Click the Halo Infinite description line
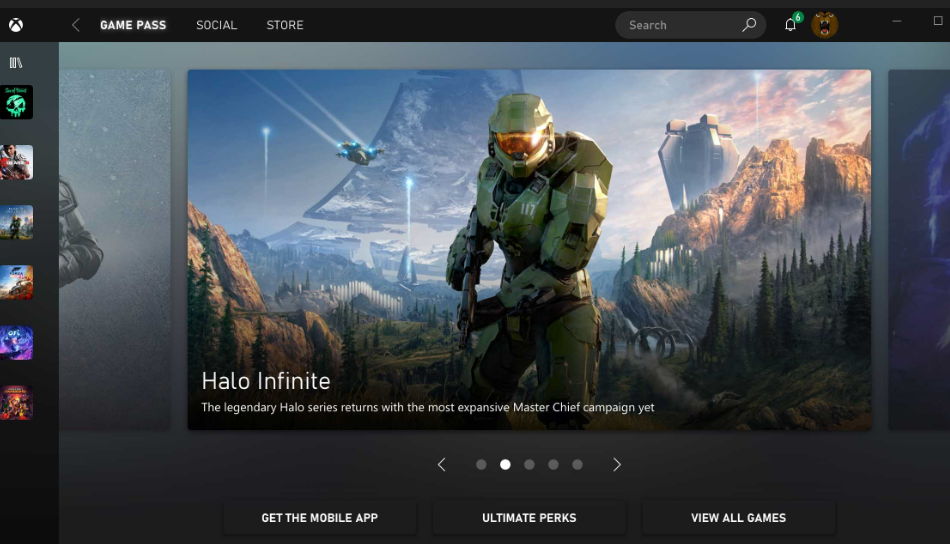This screenshot has height=544, width=950. coord(428,408)
